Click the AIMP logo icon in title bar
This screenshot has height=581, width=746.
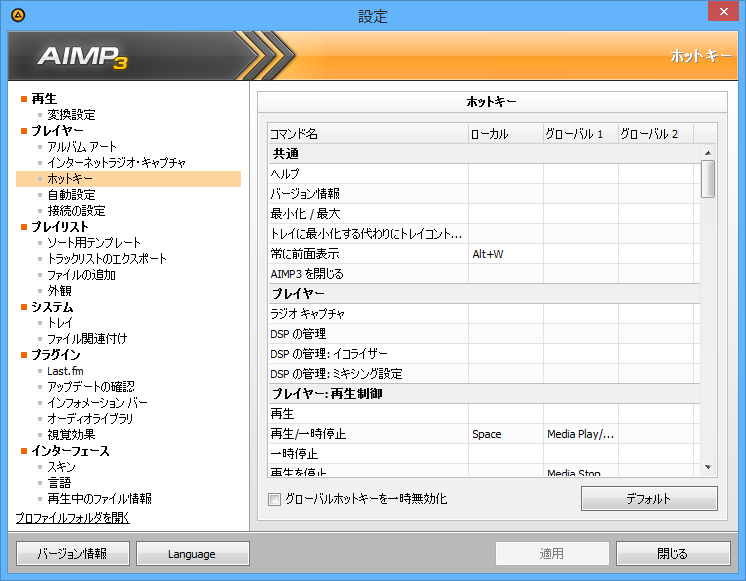click(x=18, y=15)
